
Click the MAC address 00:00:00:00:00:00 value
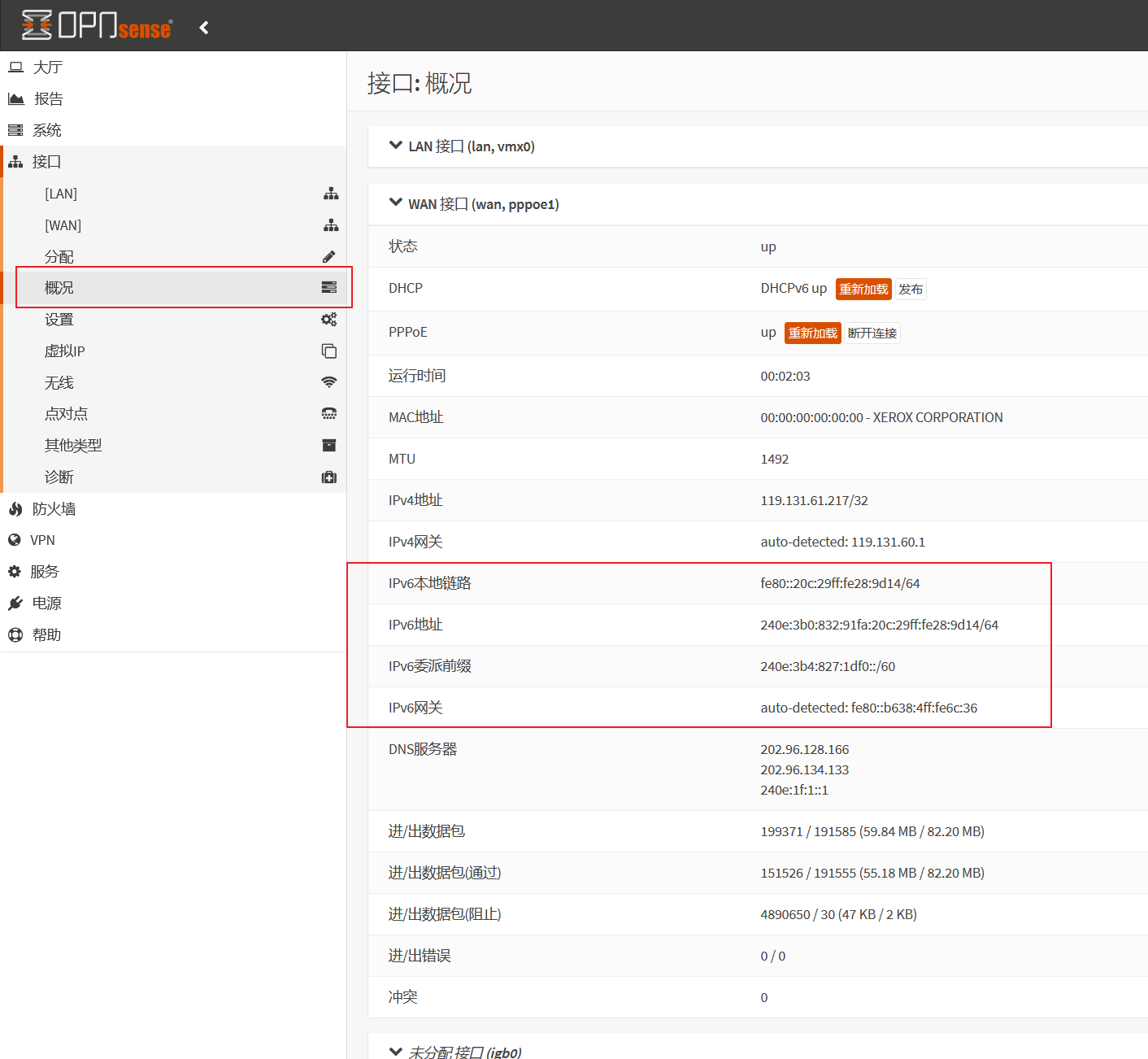pyautogui.click(x=811, y=418)
